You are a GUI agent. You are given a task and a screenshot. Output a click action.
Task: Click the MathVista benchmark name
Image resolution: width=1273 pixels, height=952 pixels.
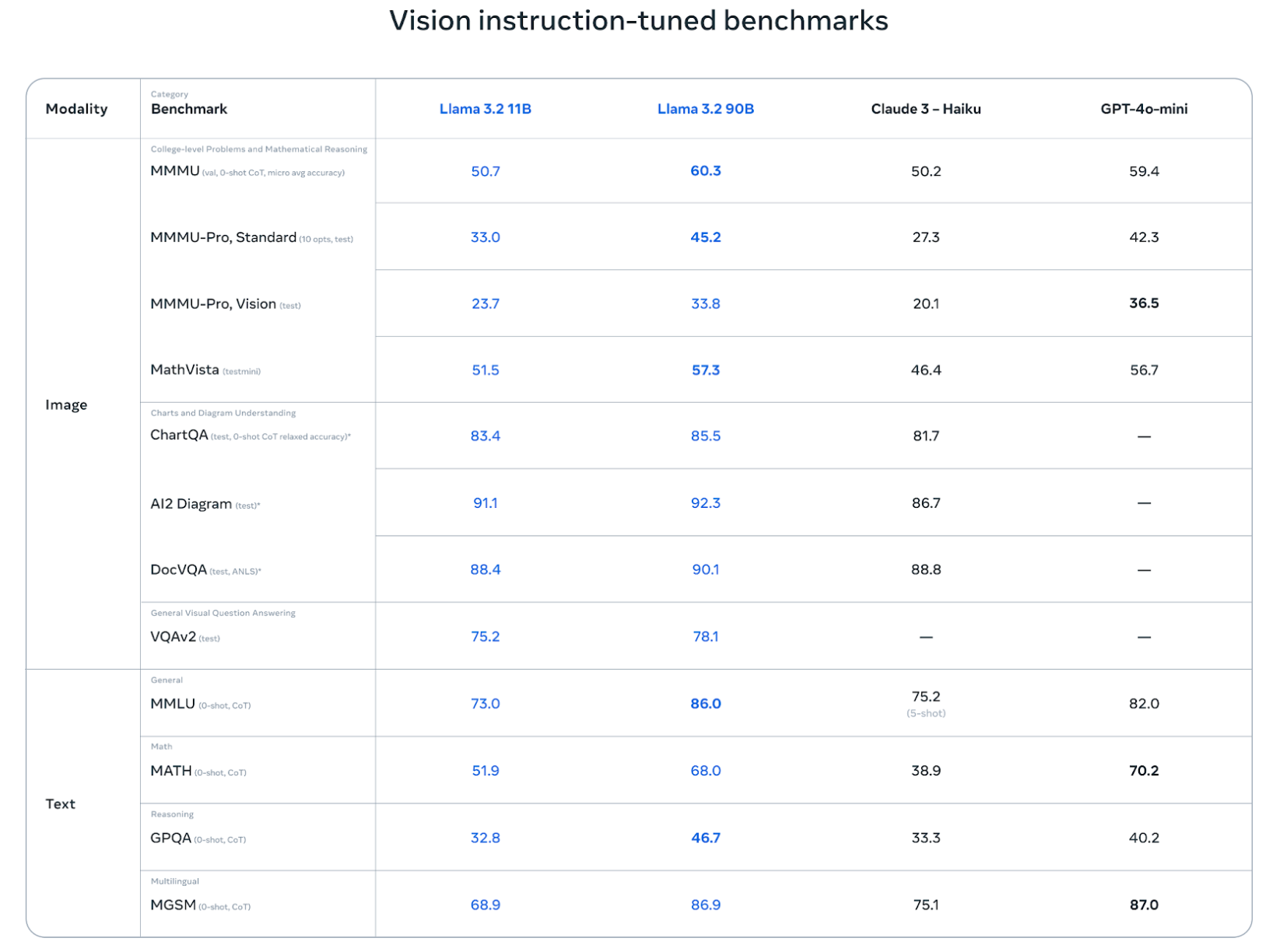pyautogui.click(x=184, y=370)
